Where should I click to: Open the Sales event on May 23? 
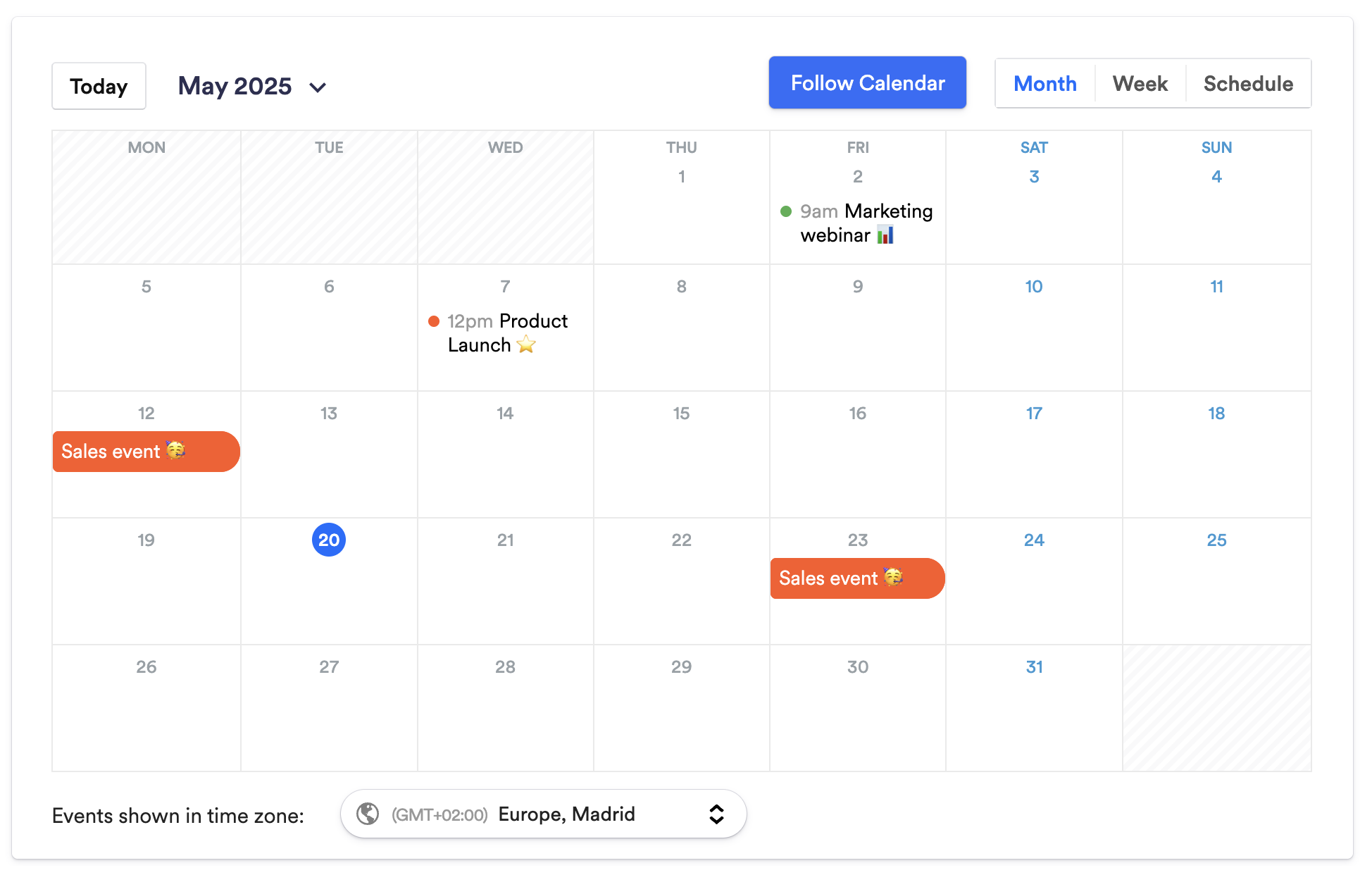[828, 578]
